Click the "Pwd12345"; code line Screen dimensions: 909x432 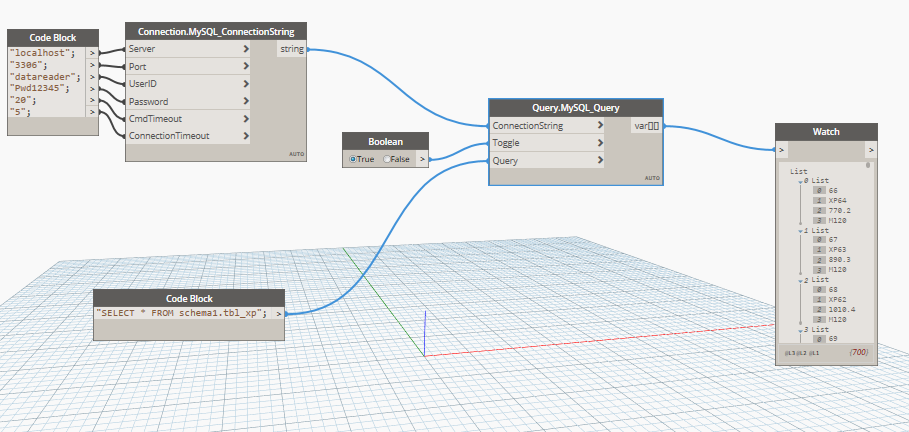point(41,88)
